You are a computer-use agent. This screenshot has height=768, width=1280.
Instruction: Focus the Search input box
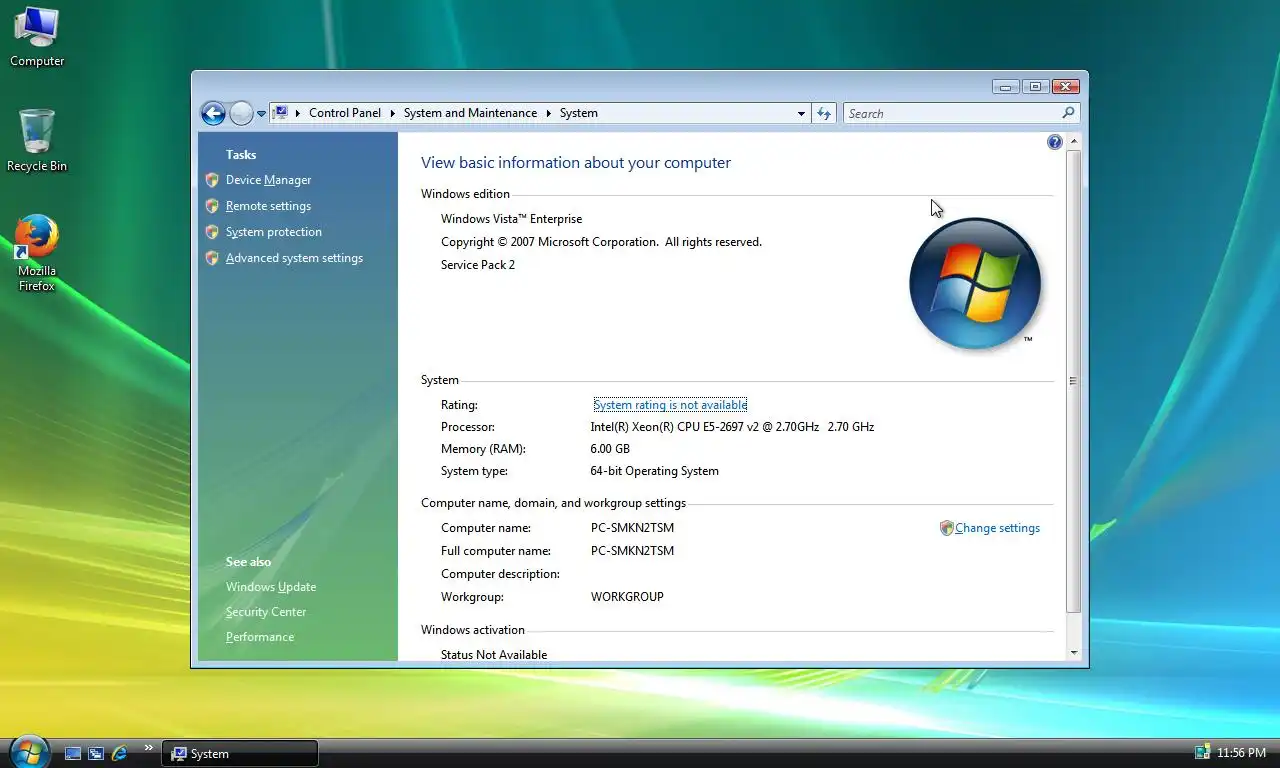951,113
